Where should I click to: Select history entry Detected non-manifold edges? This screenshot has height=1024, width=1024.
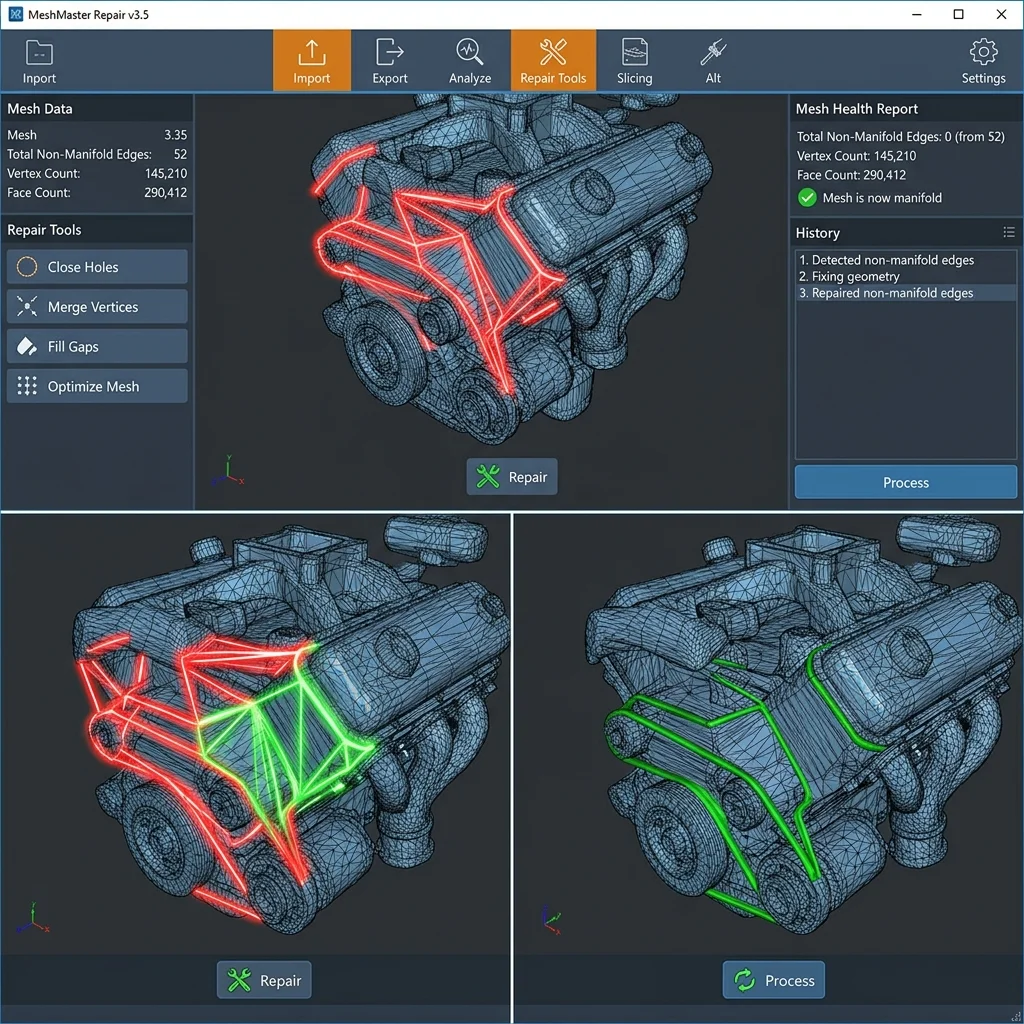pos(906,260)
